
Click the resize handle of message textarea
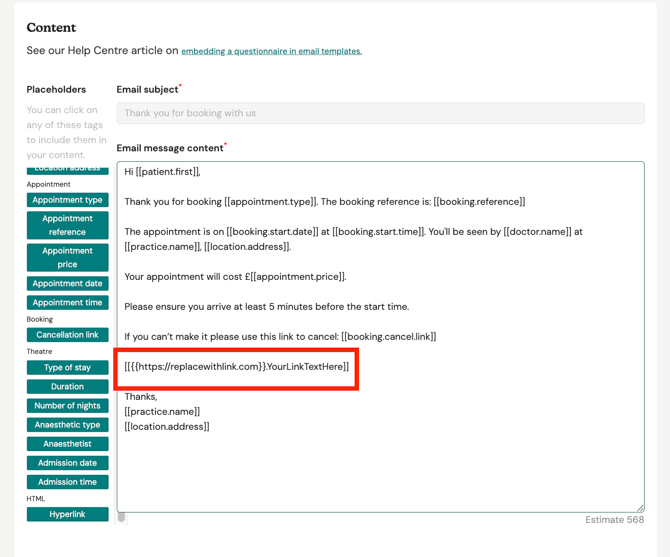[639, 507]
